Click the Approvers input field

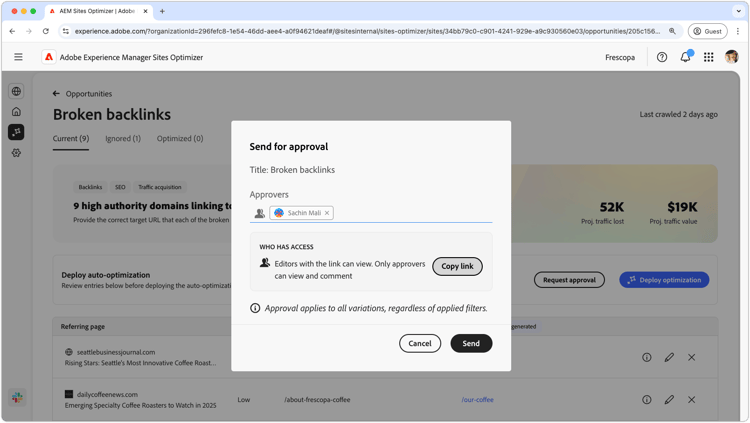(371, 213)
